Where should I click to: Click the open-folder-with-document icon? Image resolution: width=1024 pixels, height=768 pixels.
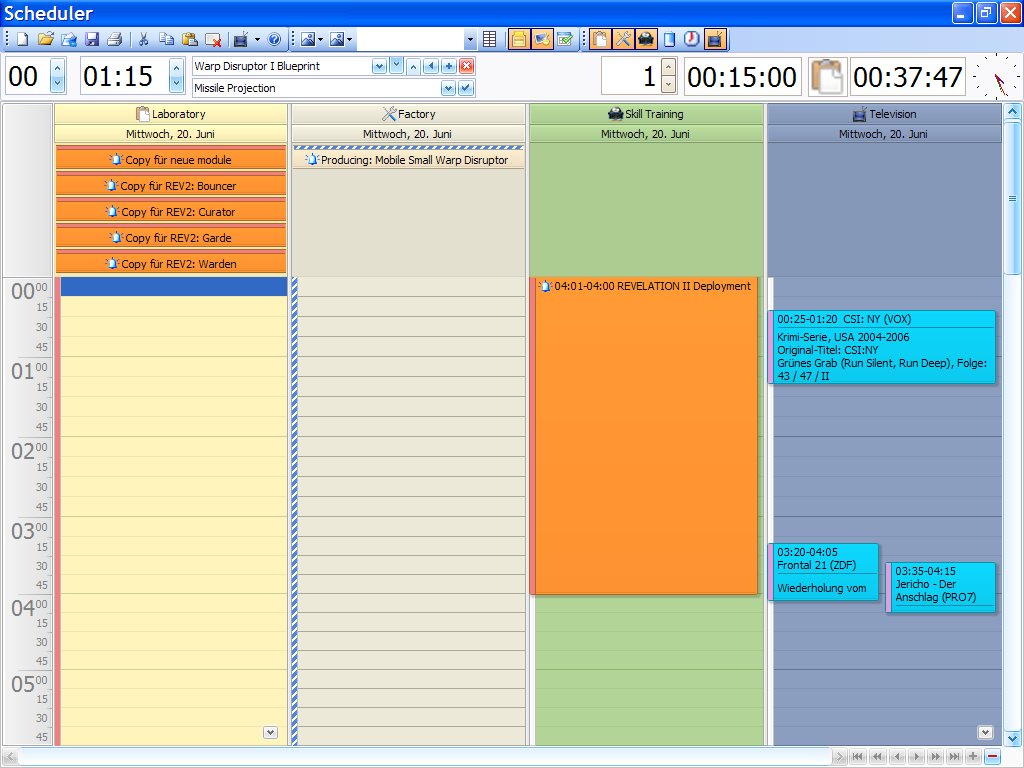point(69,40)
